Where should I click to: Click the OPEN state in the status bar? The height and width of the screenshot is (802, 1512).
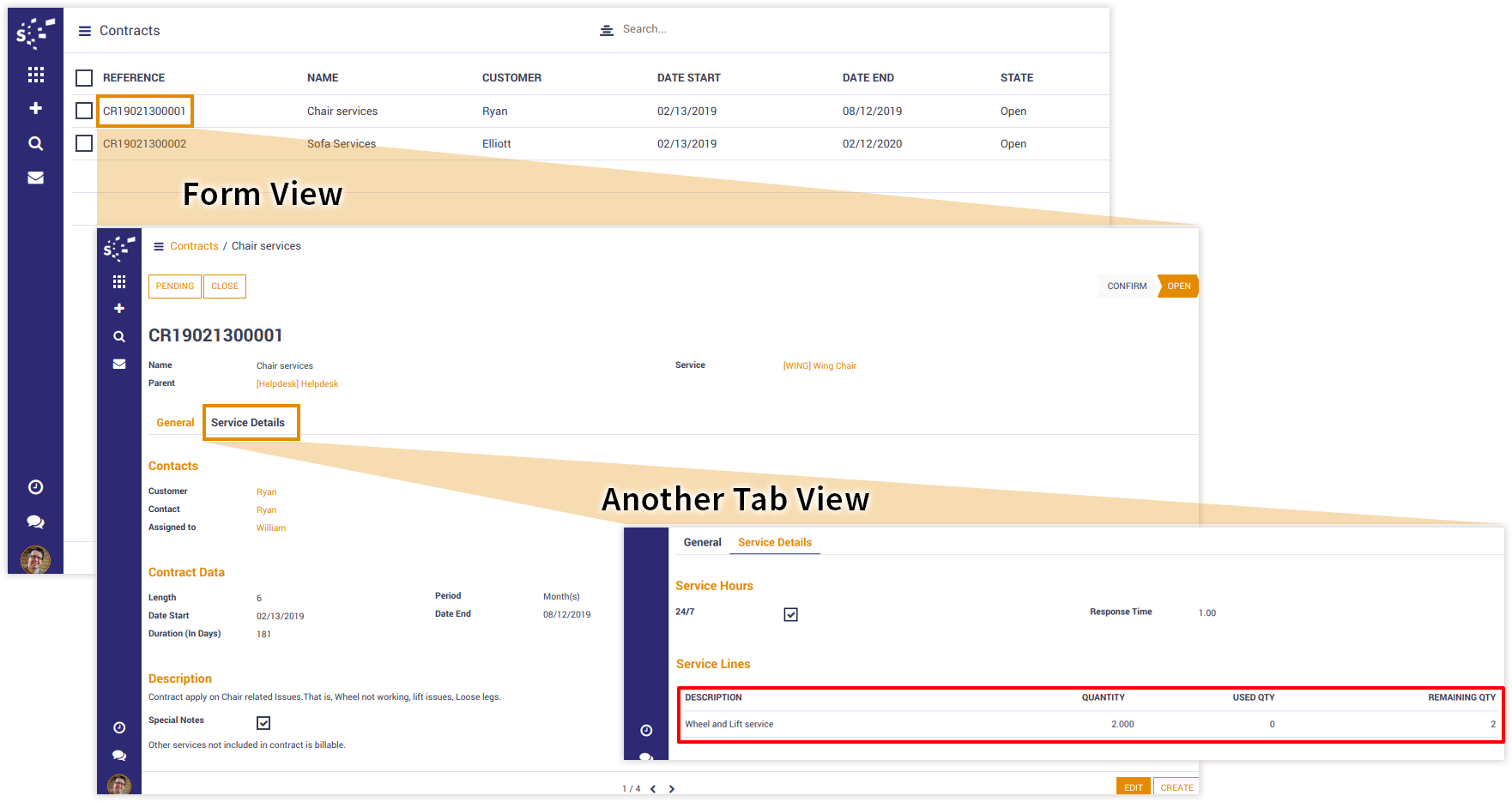click(1178, 286)
